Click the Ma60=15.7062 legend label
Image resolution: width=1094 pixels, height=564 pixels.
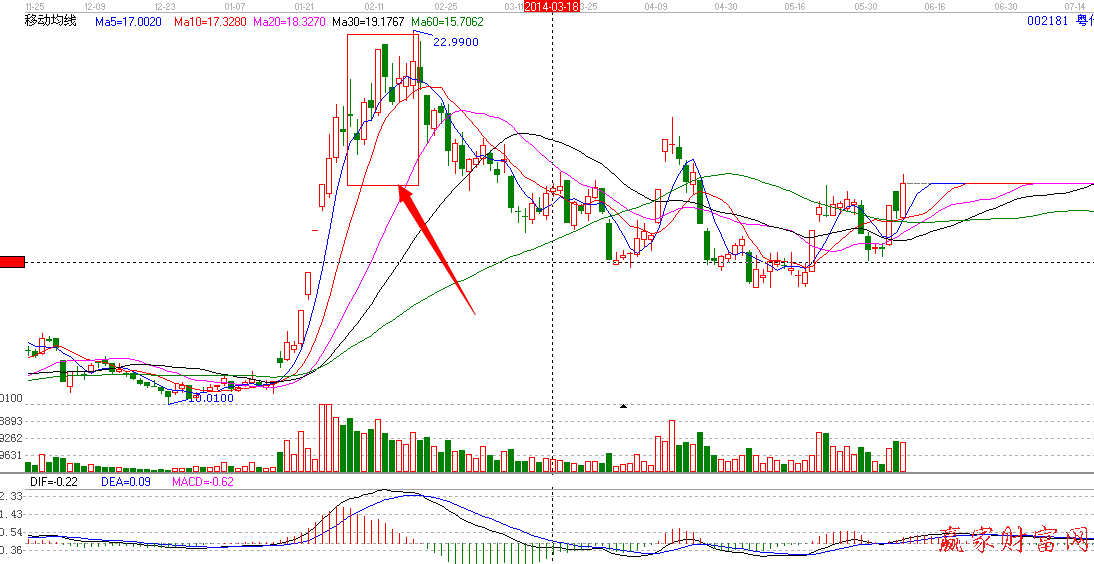pos(449,21)
